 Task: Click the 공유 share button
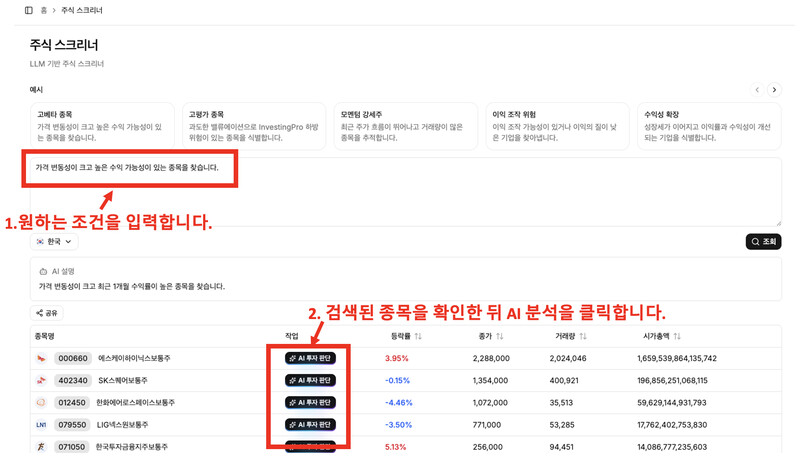47,313
